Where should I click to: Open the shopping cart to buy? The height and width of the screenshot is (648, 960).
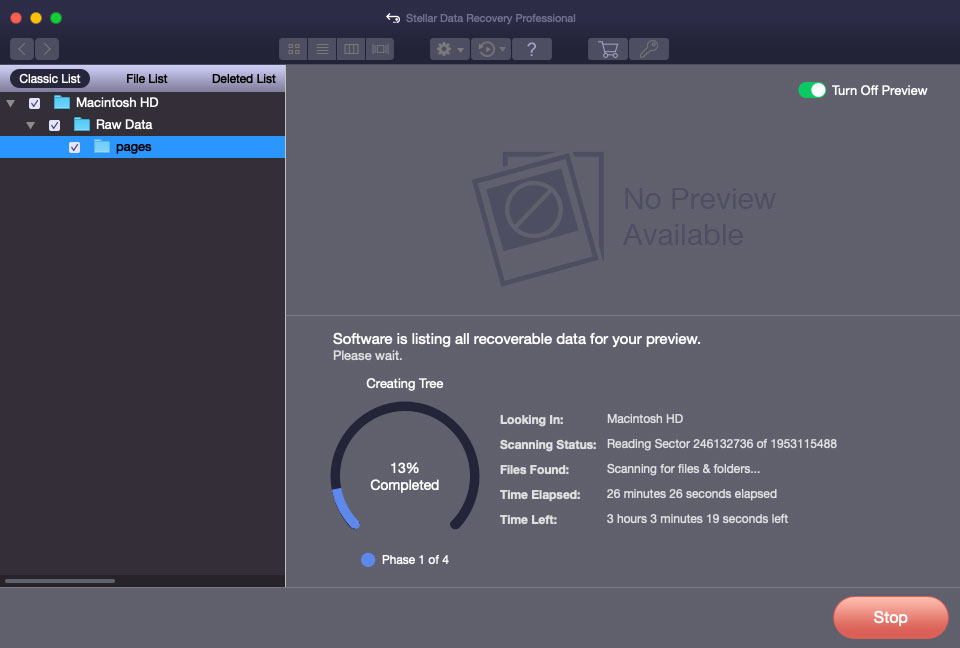(607, 48)
